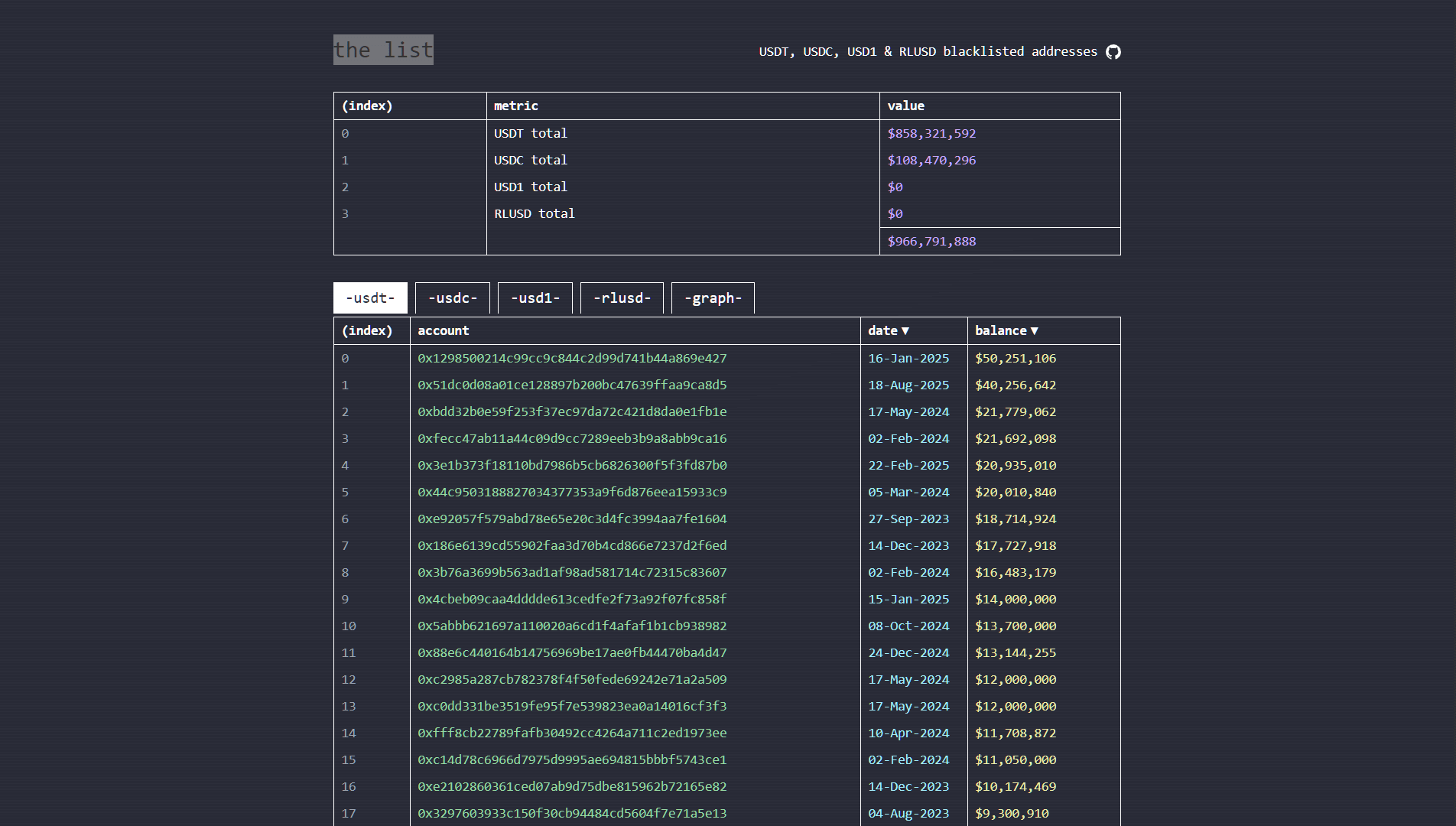The image size is (1456, 826).
Task: Open account address starting 0xbdd32b0e
Action: click(x=572, y=412)
